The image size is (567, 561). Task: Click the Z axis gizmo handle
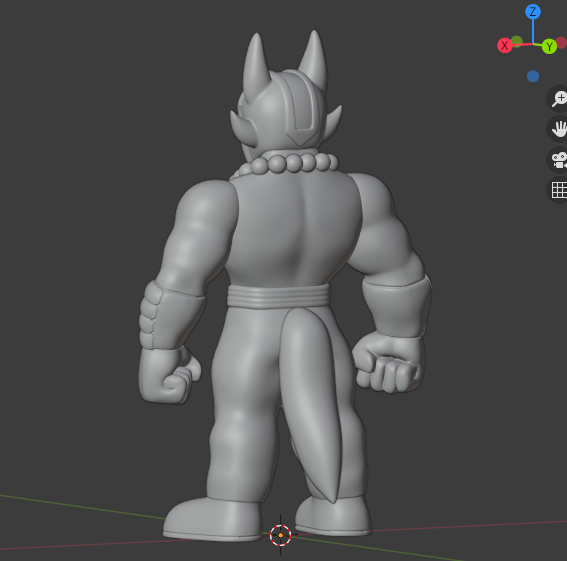click(533, 12)
